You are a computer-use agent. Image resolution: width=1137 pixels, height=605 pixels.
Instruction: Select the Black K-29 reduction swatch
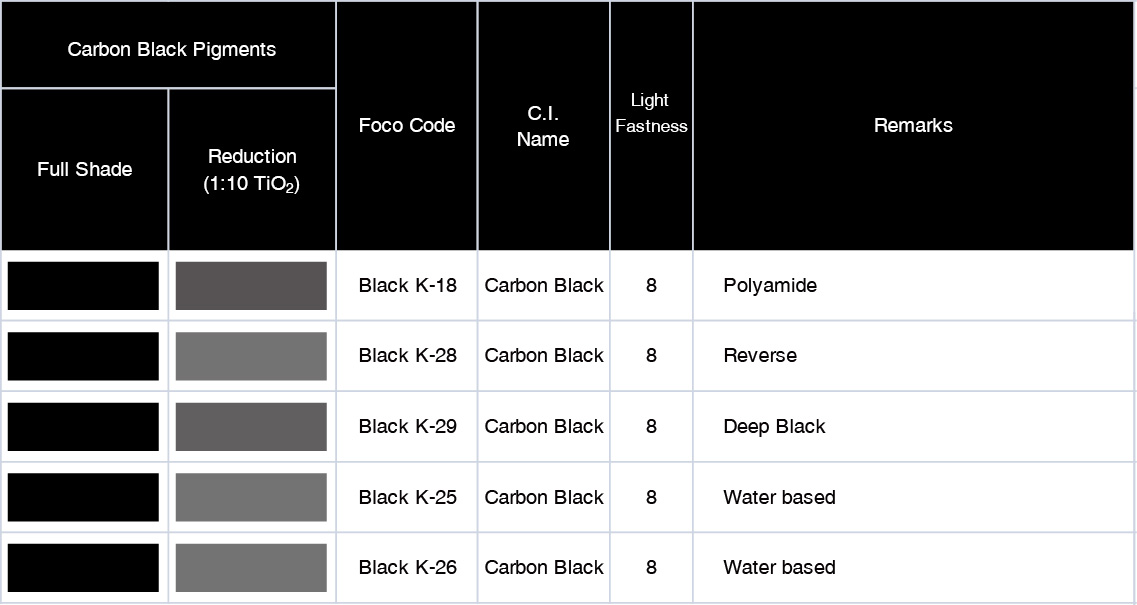(251, 427)
